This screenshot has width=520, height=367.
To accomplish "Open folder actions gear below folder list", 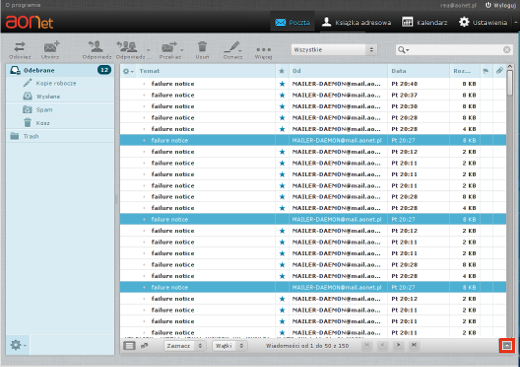I will [18, 345].
